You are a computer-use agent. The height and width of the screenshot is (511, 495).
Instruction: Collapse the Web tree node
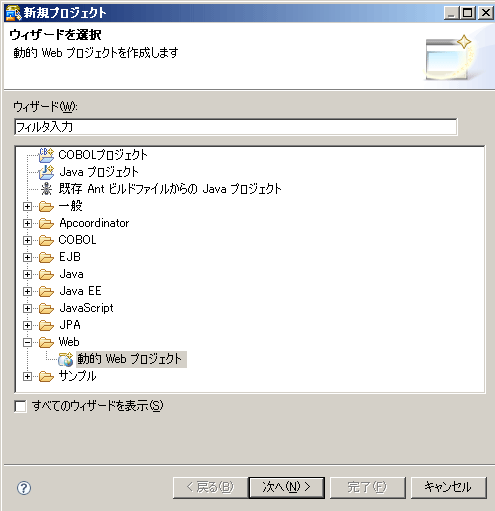pyautogui.click(x=27, y=343)
